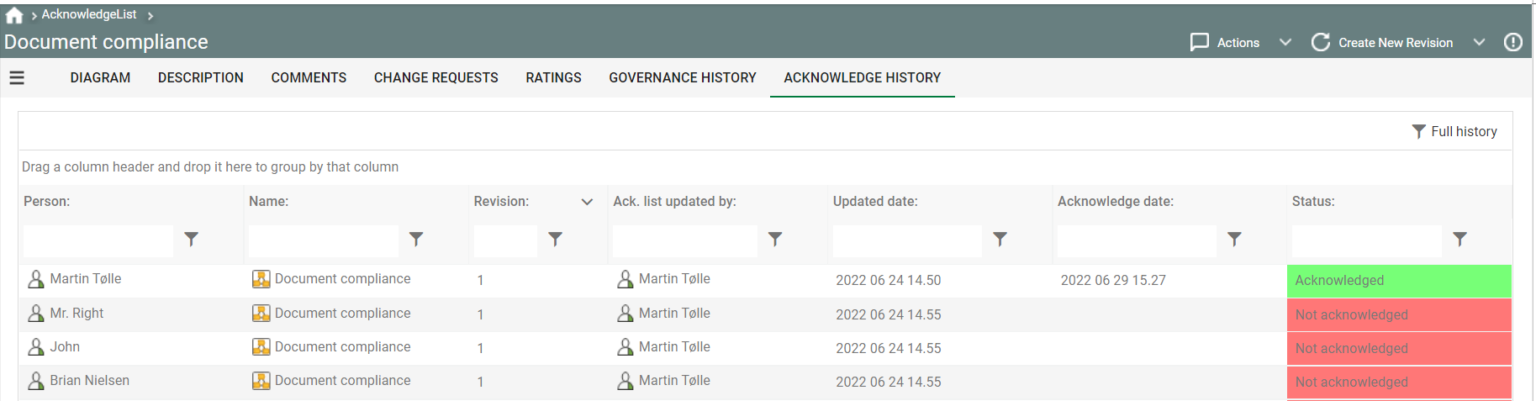The height and width of the screenshot is (401, 1536).
Task: Click the filter icon for Revision column
Action: point(555,239)
